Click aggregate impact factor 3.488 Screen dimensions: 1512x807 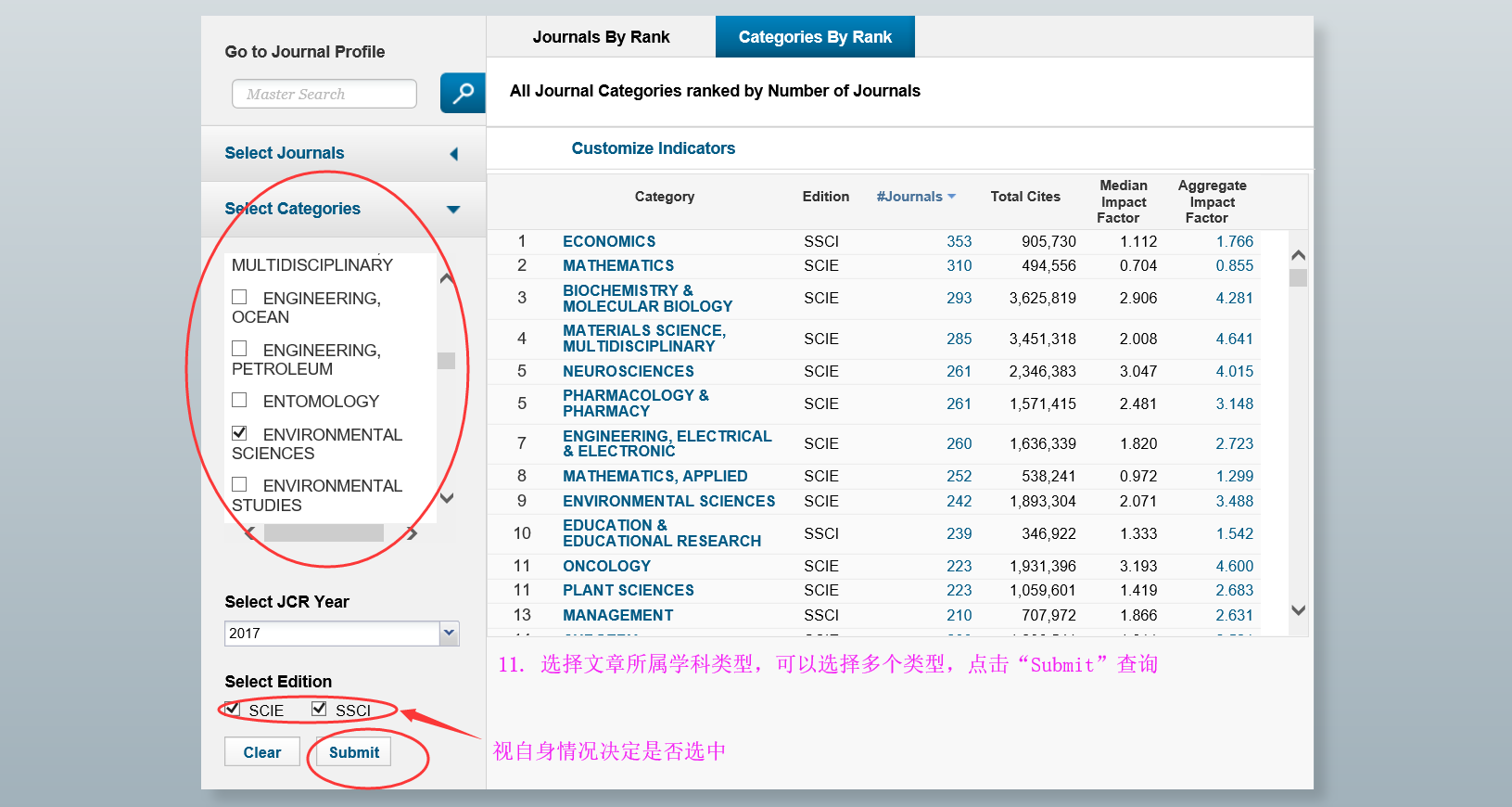coord(1235,501)
